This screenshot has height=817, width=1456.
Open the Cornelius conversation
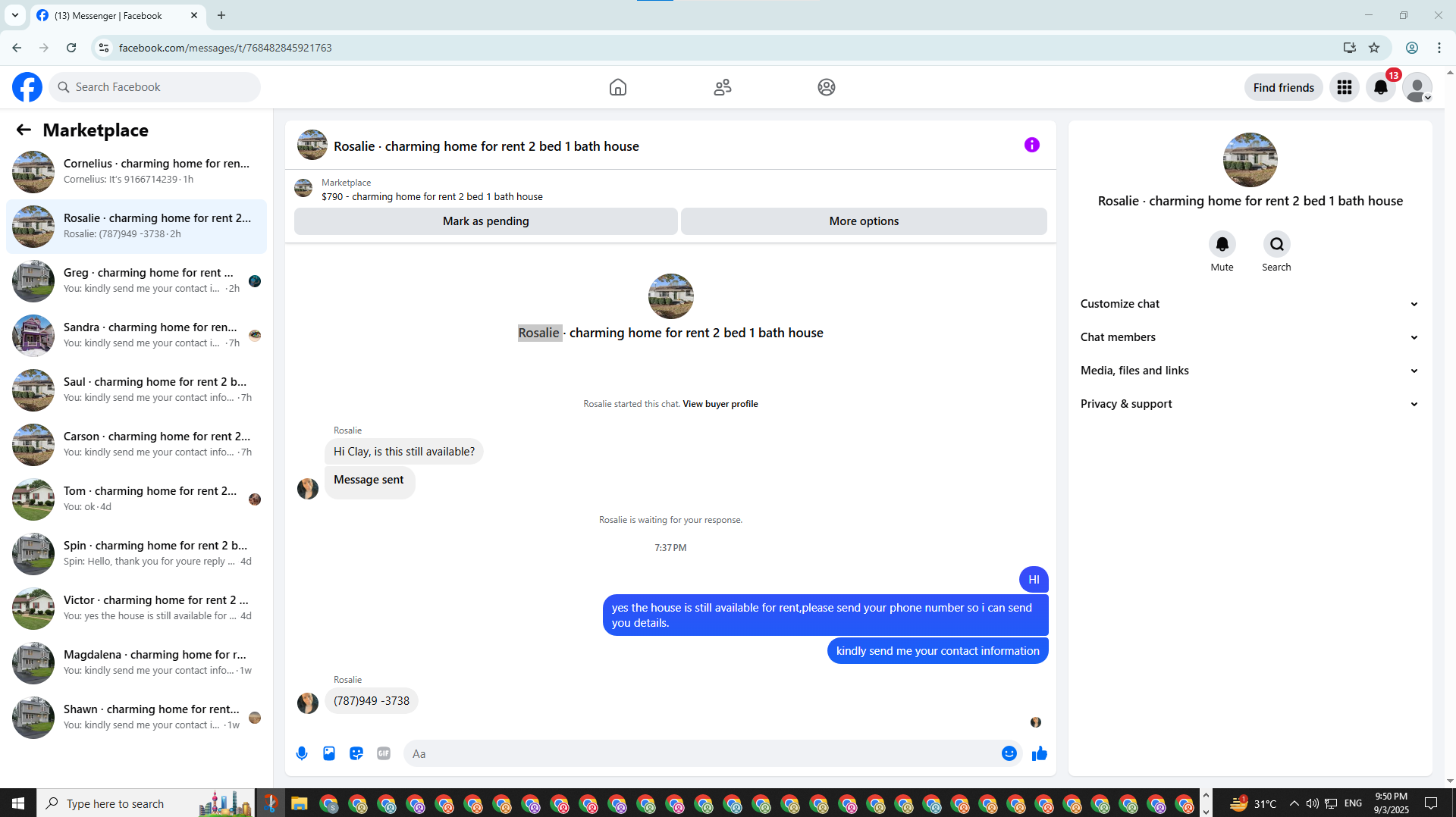pyautogui.click(x=136, y=172)
